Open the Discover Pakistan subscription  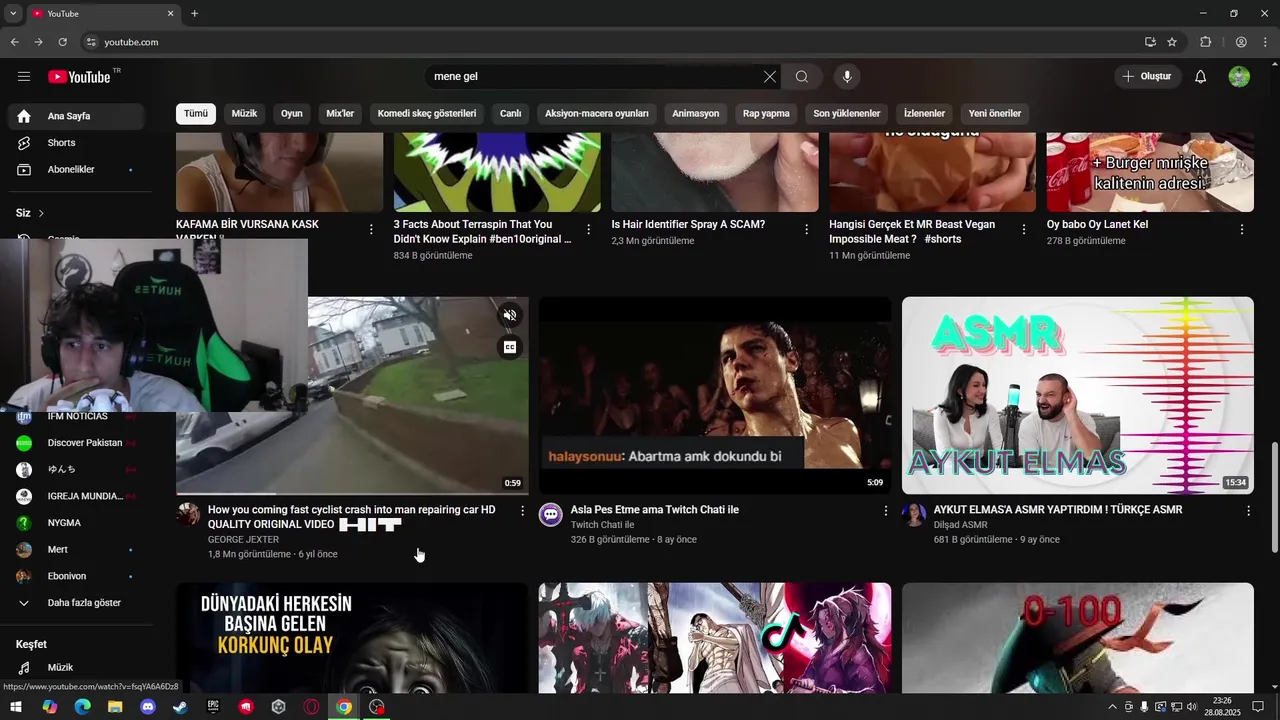[76, 443]
